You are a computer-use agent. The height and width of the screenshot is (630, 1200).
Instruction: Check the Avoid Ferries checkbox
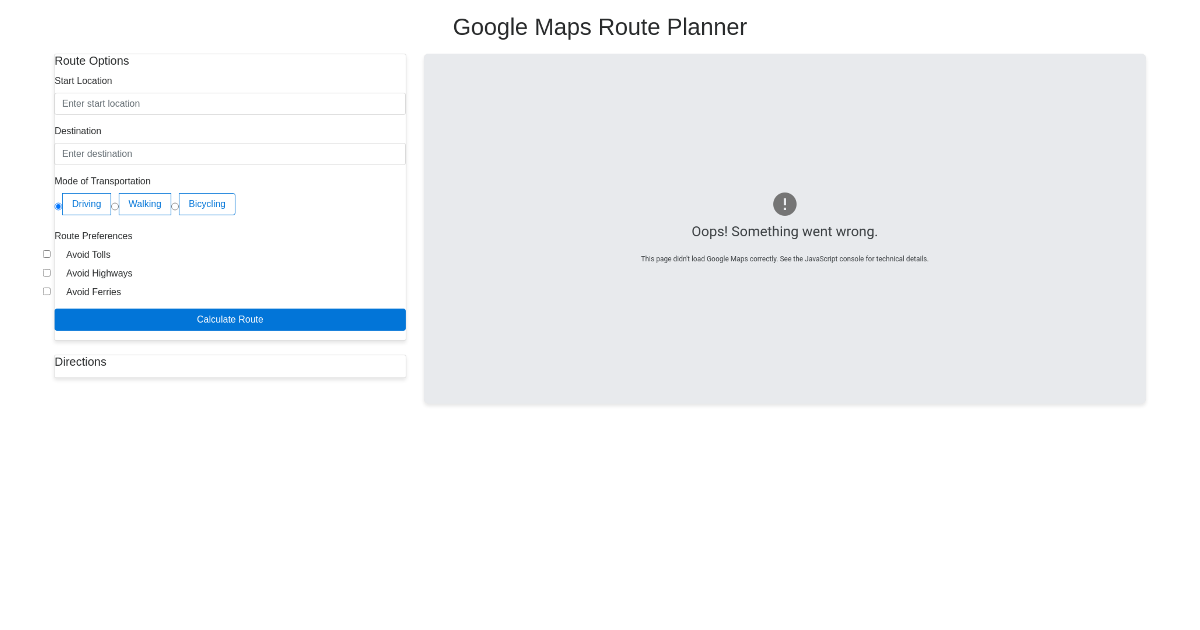47,291
